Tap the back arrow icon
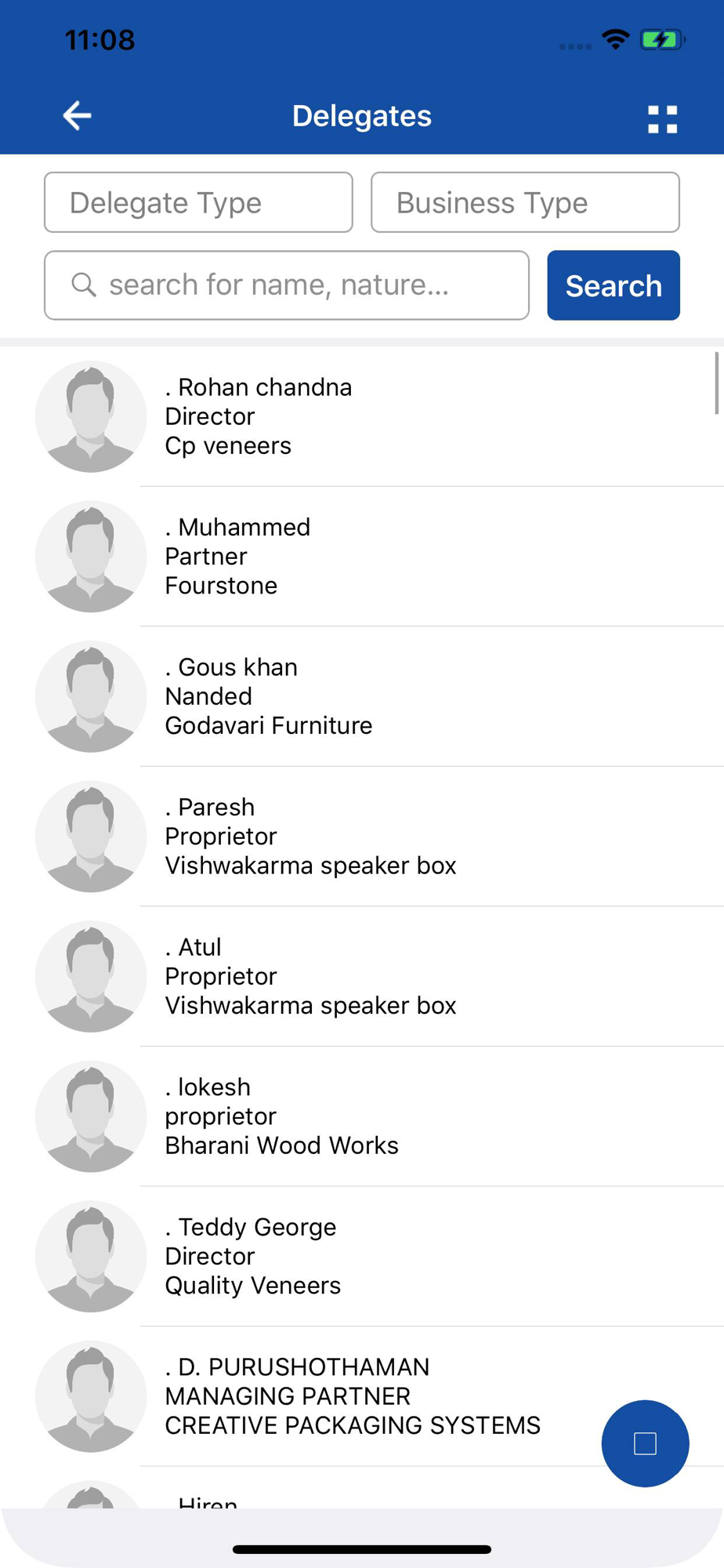 click(77, 116)
